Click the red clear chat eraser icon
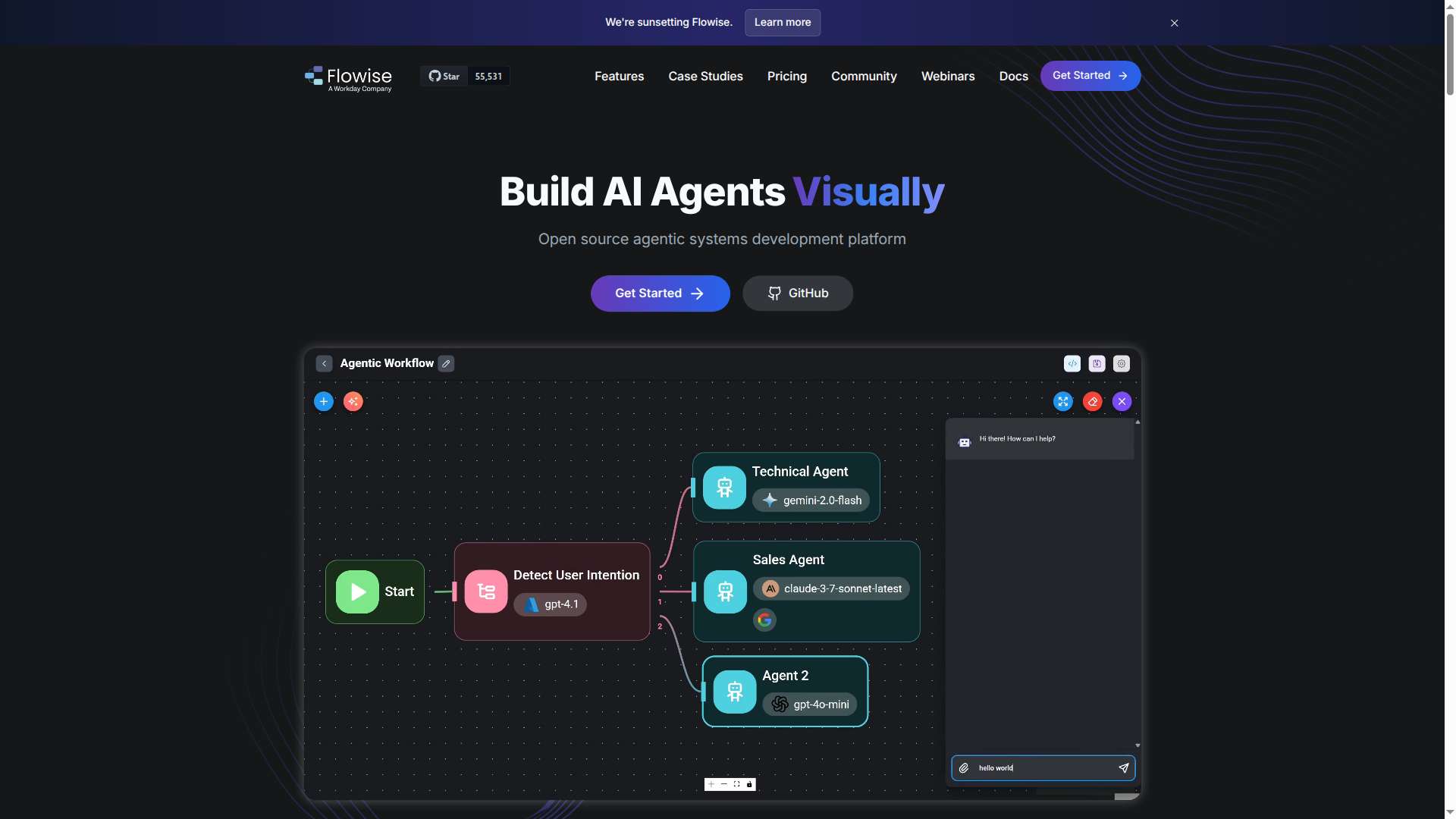This screenshot has height=819, width=1456. point(1092,401)
